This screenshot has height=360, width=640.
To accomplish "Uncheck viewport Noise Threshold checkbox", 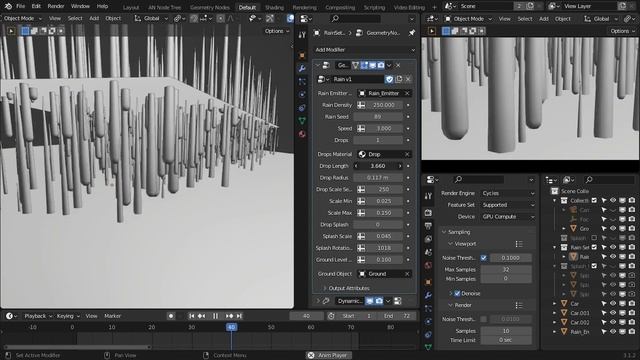I will (x=484, y=258).
